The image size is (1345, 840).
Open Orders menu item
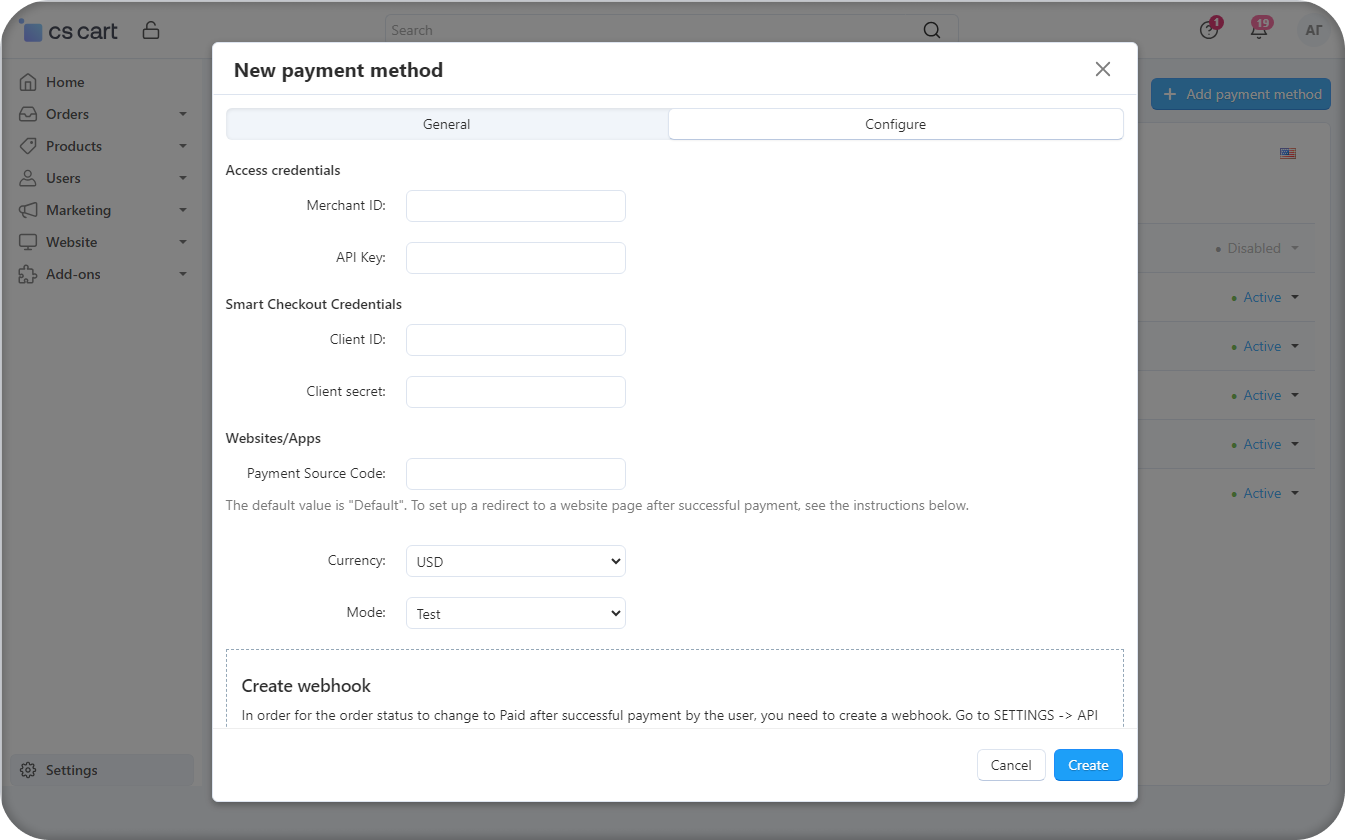pyautogui.click(x=67, y=114)
